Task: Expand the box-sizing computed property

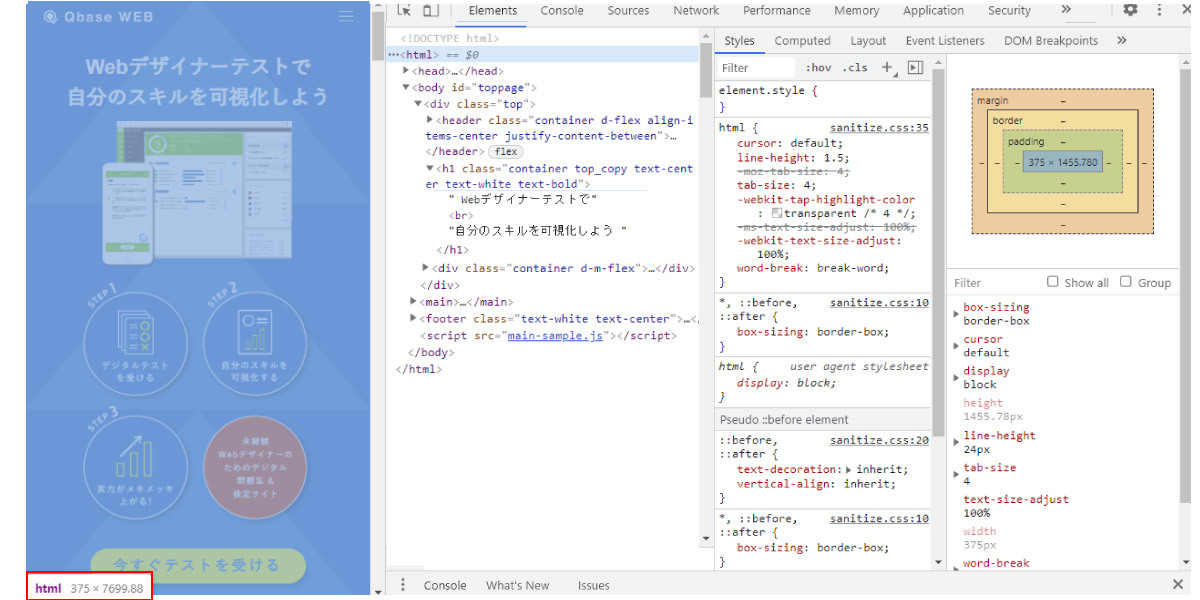Action: pos(957,314)
